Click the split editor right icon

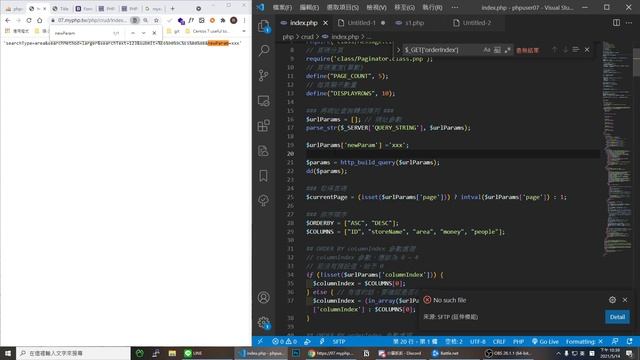616,23
